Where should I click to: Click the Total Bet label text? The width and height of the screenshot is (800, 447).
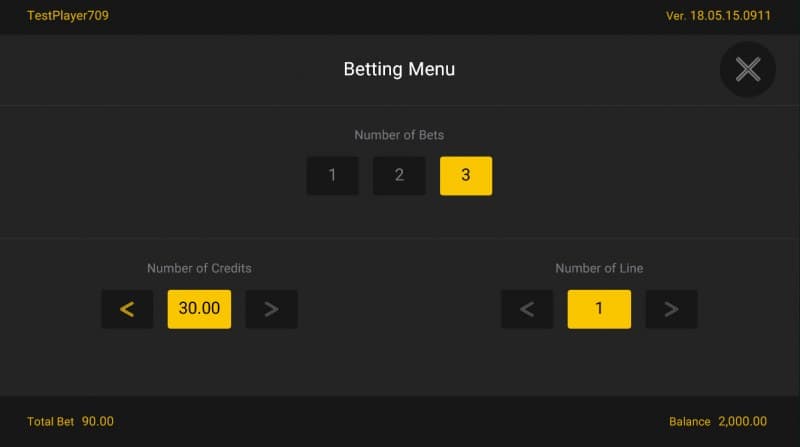pyautogui.click(x=50, y=422)
